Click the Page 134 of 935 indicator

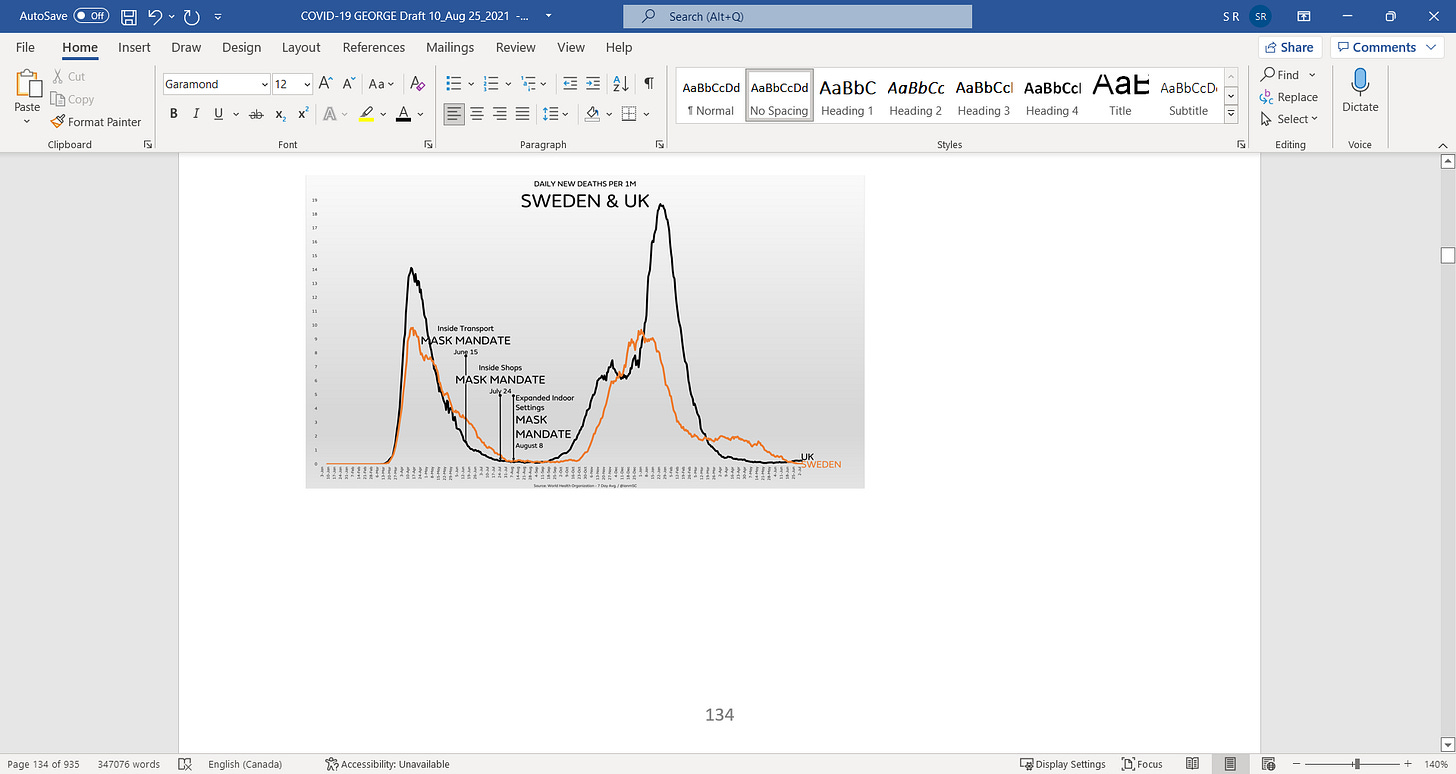(43, 764)
